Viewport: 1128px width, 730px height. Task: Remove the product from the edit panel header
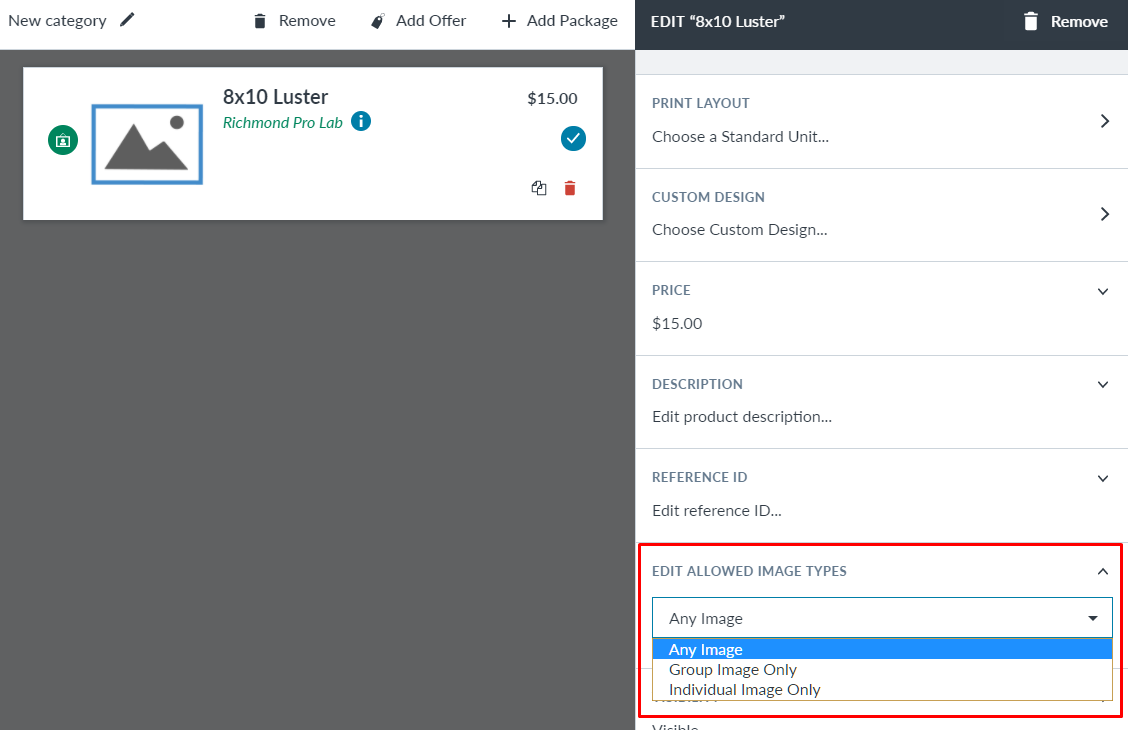[x=1065, y=20]
